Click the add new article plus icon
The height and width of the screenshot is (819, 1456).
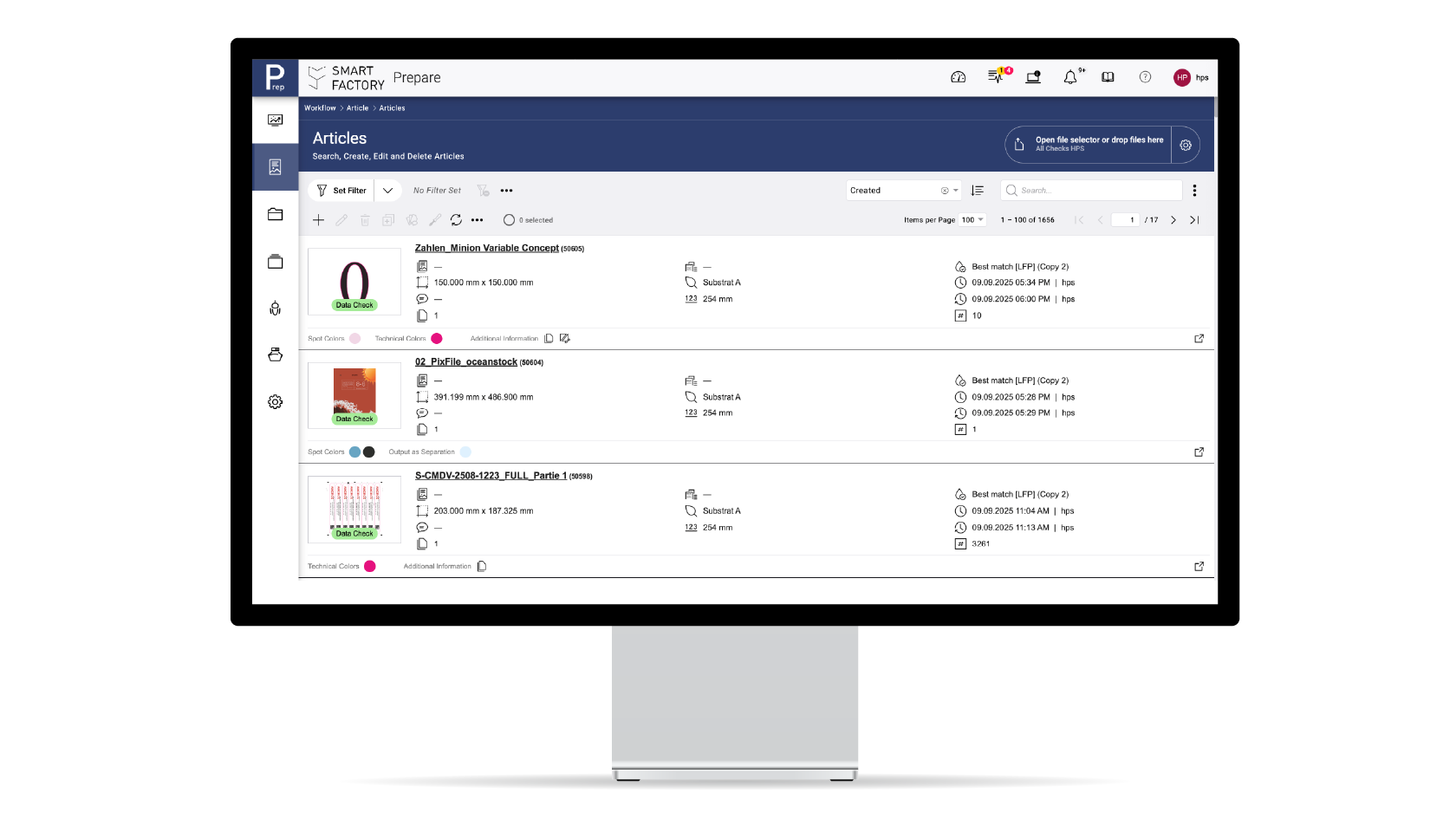point(318,220)
